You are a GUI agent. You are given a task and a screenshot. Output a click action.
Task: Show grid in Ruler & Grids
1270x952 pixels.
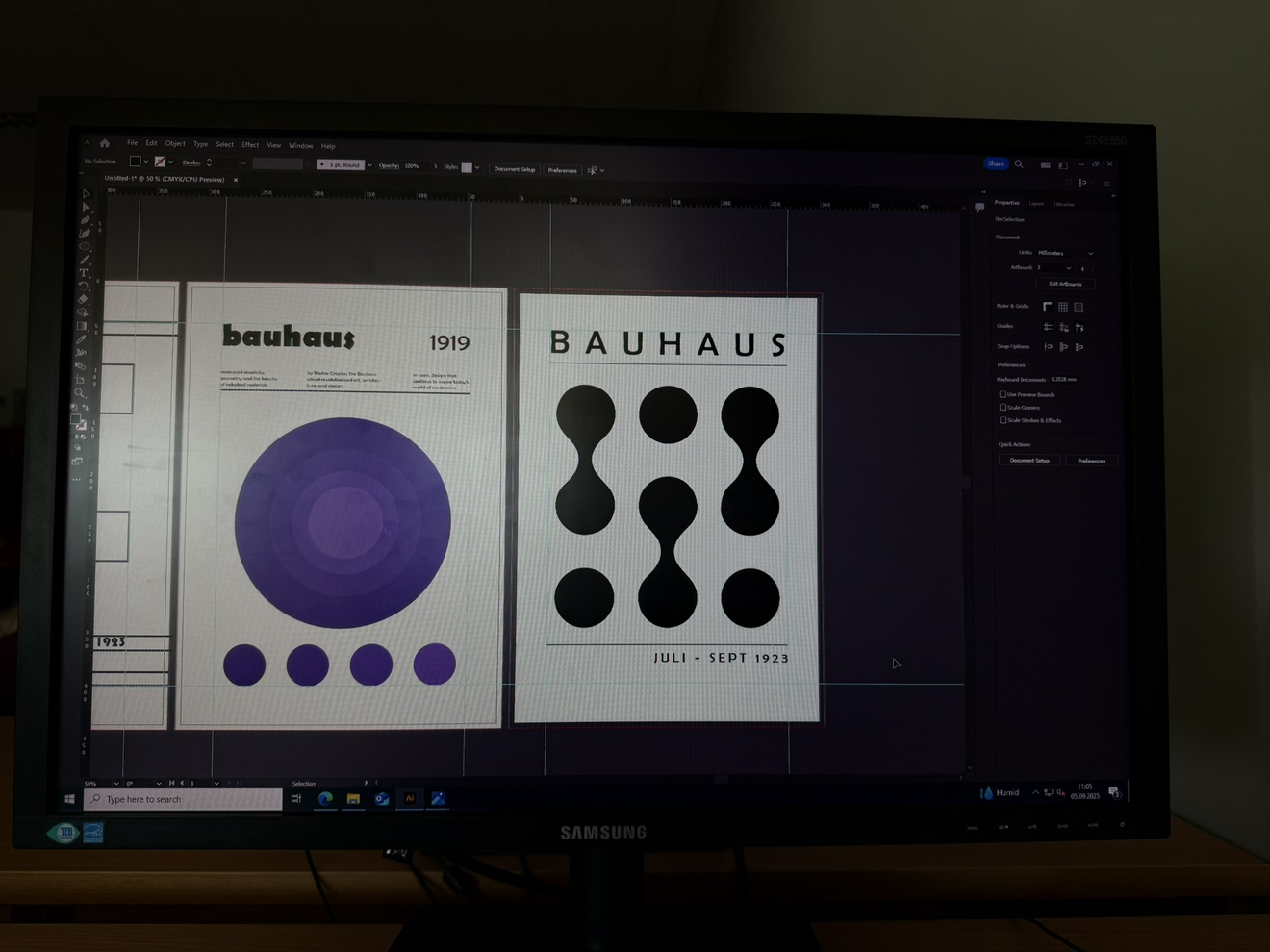[x=1063, y=307]
